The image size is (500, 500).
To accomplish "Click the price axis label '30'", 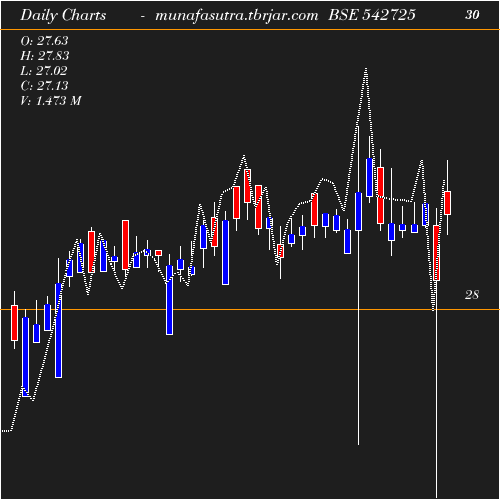I will [x=472, y=15].
